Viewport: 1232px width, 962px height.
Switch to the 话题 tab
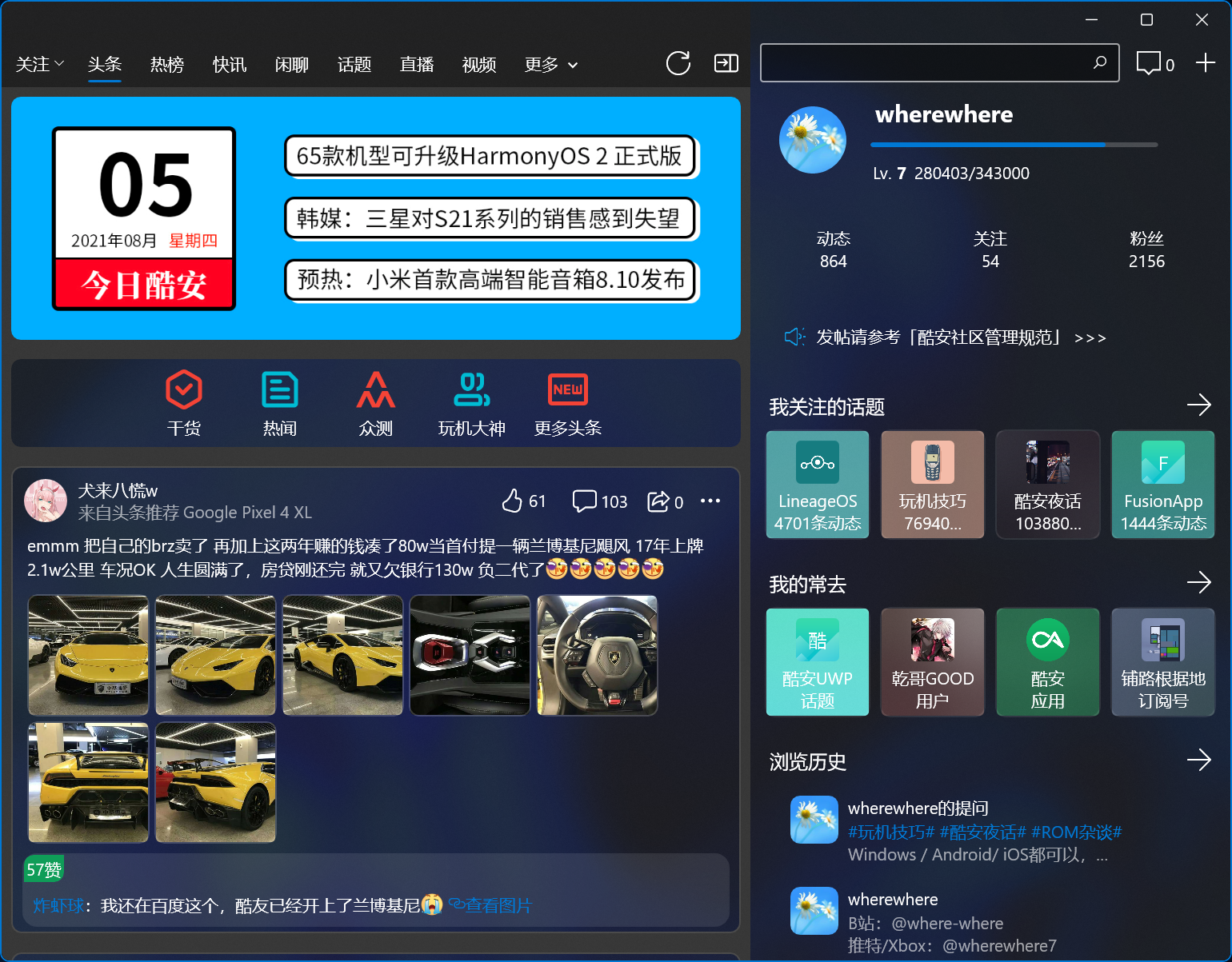point(354,64)
